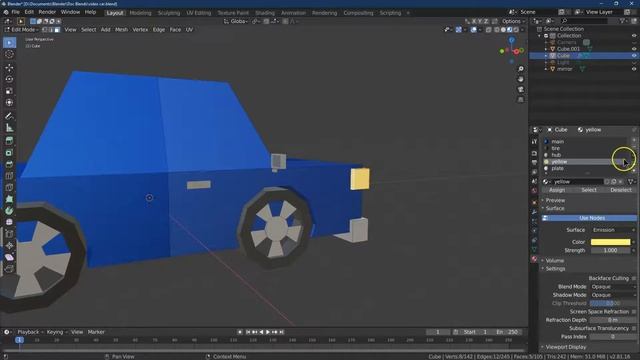Viewport: 640px width, 360px height.
Task: Click the viewport zoom magnifier icon
Action: pyautogui.click(x=521, y=69)
